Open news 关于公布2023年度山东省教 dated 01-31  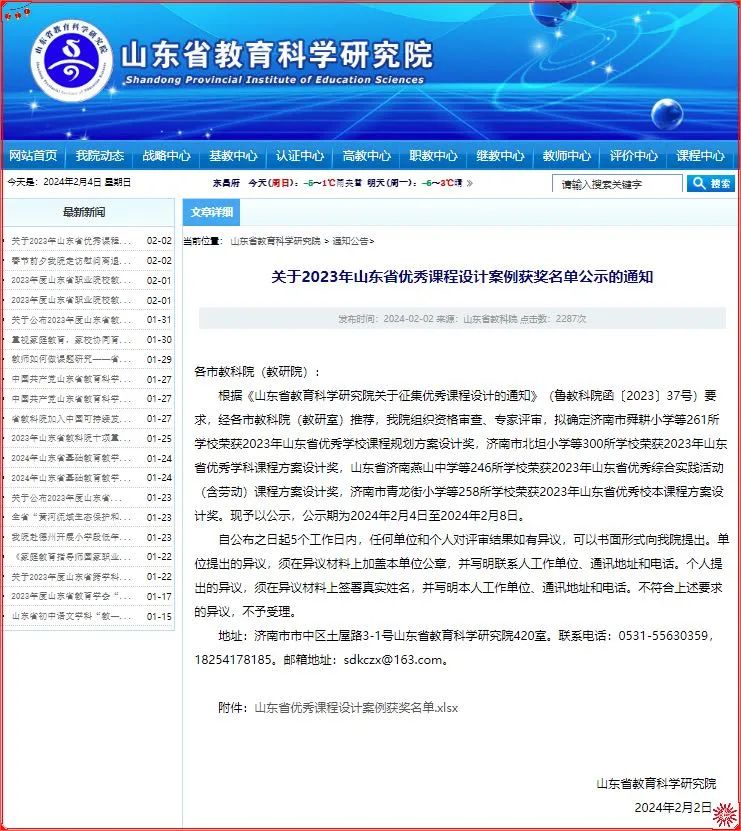coord(71,320)
